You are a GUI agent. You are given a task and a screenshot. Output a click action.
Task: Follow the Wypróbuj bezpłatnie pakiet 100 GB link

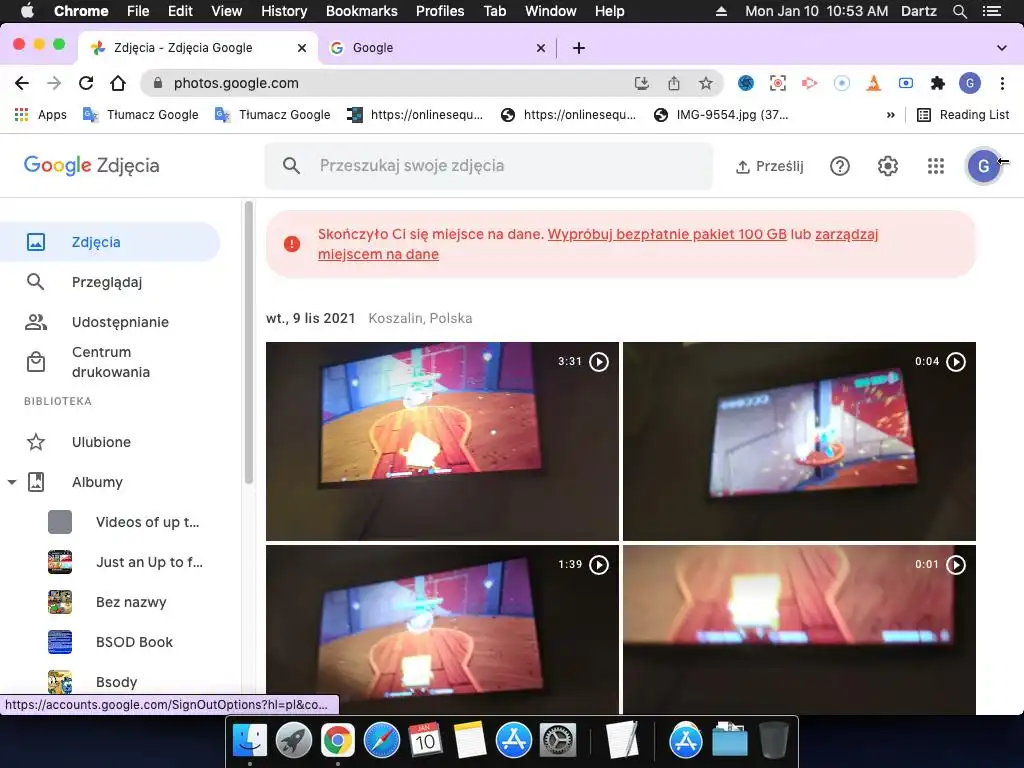coord(667,234)
